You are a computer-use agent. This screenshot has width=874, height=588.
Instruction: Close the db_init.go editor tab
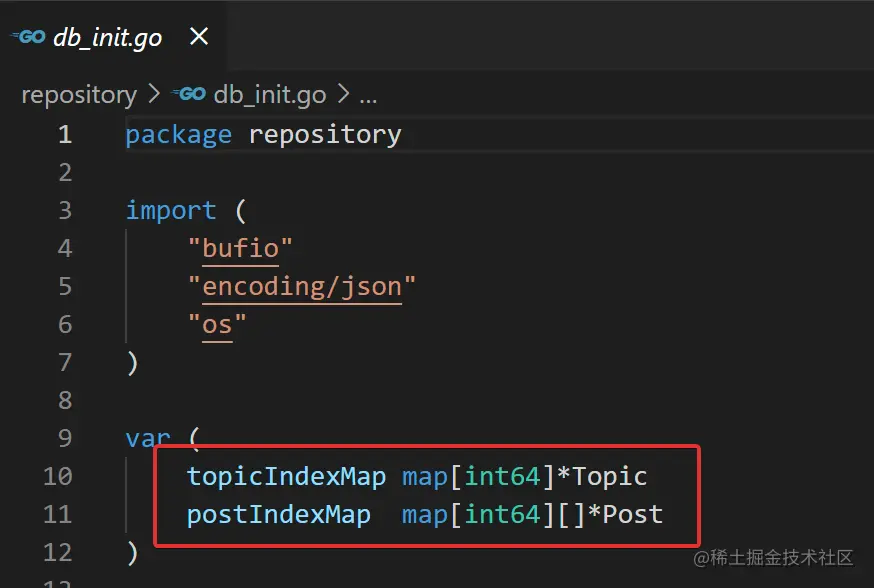(x=199, y=37)
